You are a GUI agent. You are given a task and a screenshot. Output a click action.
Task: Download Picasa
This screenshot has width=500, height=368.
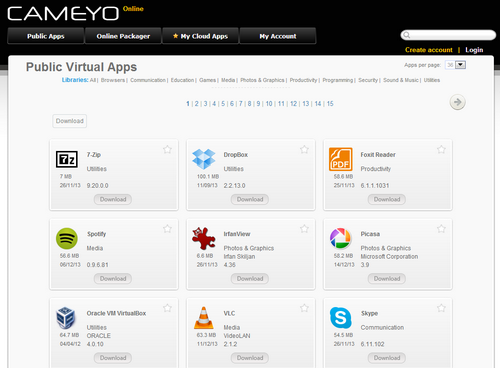[387, 279]
